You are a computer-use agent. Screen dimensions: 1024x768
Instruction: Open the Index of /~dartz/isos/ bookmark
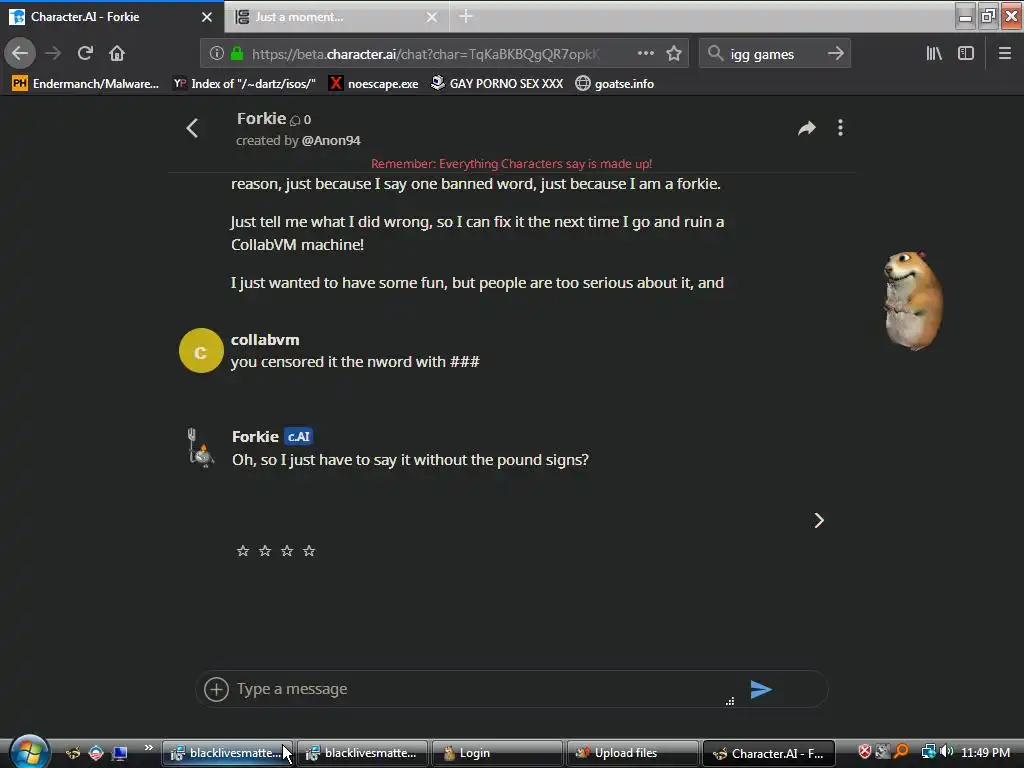pos(244,84)
